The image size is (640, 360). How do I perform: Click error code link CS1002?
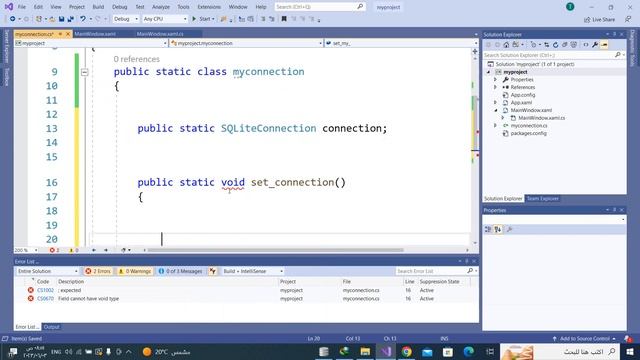coord(45,290)
